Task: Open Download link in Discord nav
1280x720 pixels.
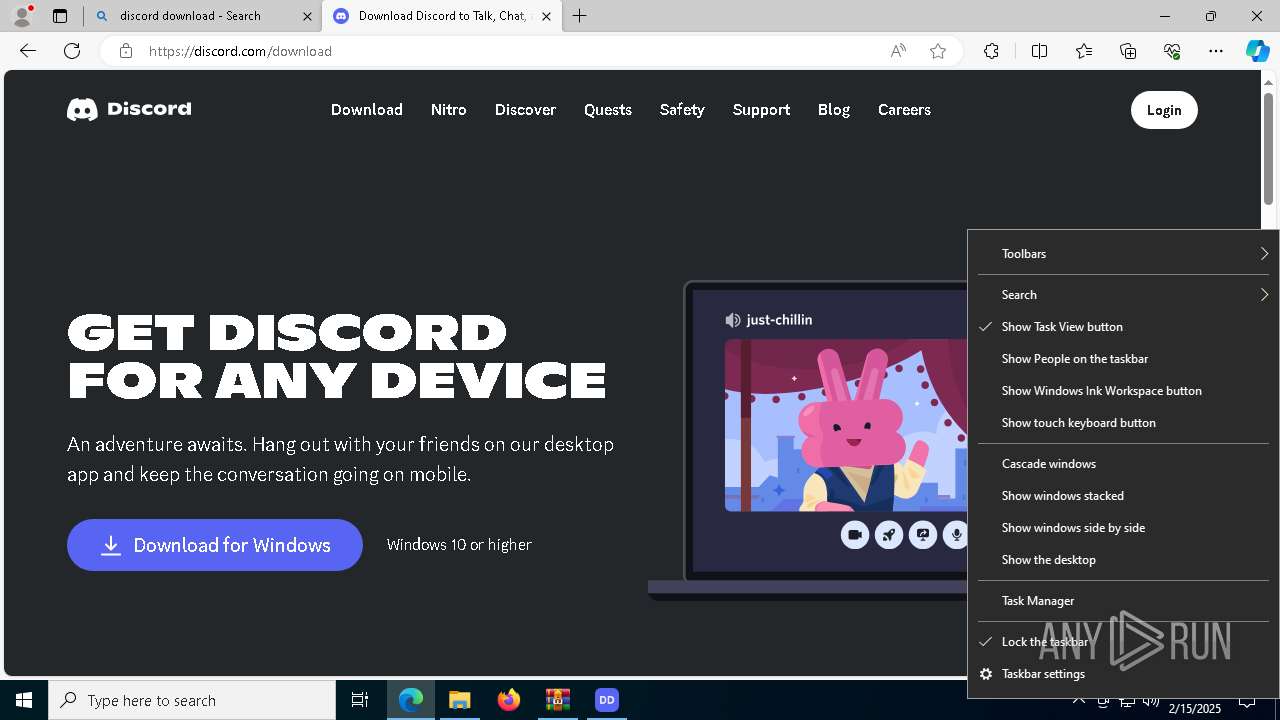Action: 367,110
